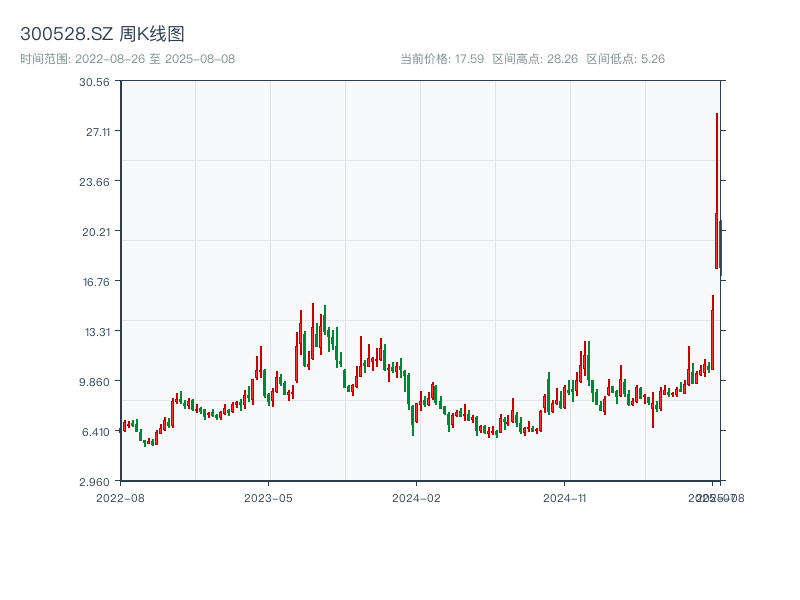The height and width of the screenshot is (600, 800).
Task: Click the 20.21 y-axis label
Action: click(x=94, y=232)
